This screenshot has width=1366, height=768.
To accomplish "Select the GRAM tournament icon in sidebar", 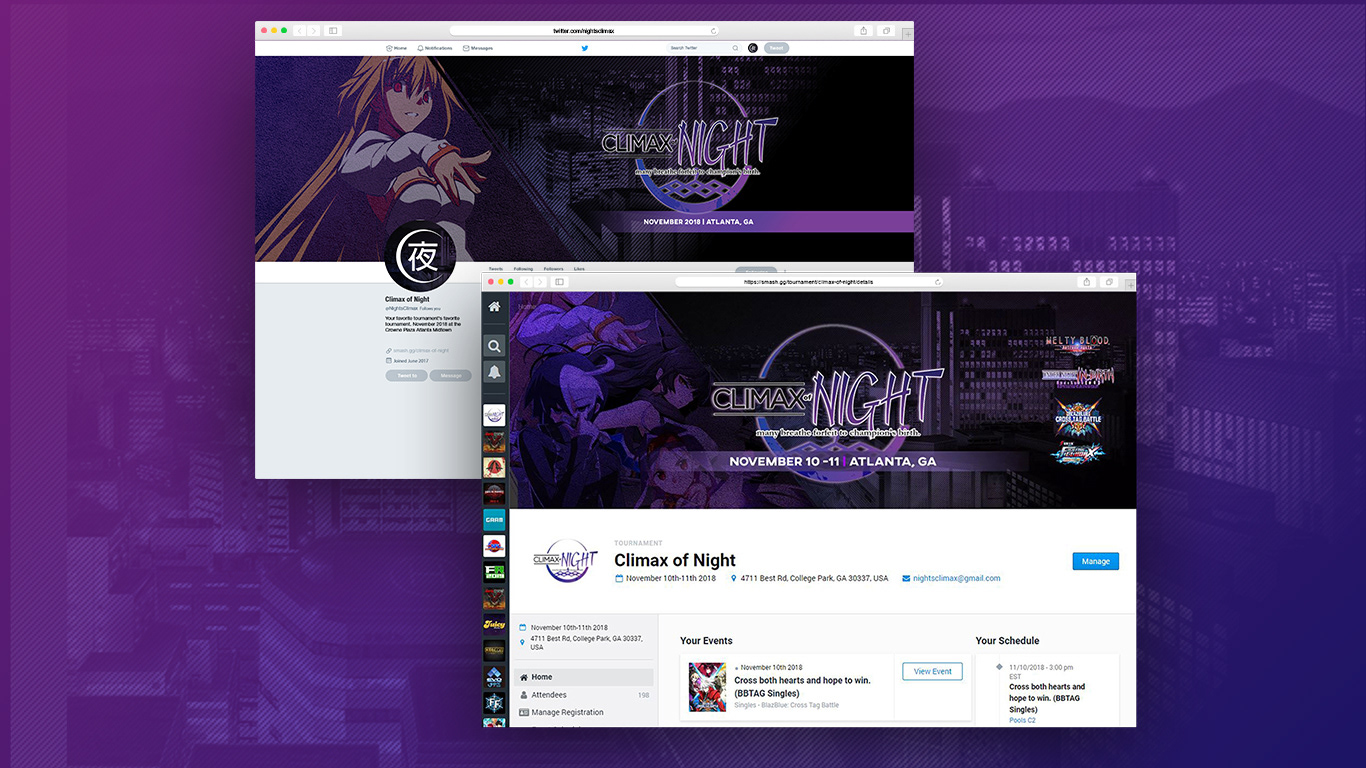I will pos(494,520).
